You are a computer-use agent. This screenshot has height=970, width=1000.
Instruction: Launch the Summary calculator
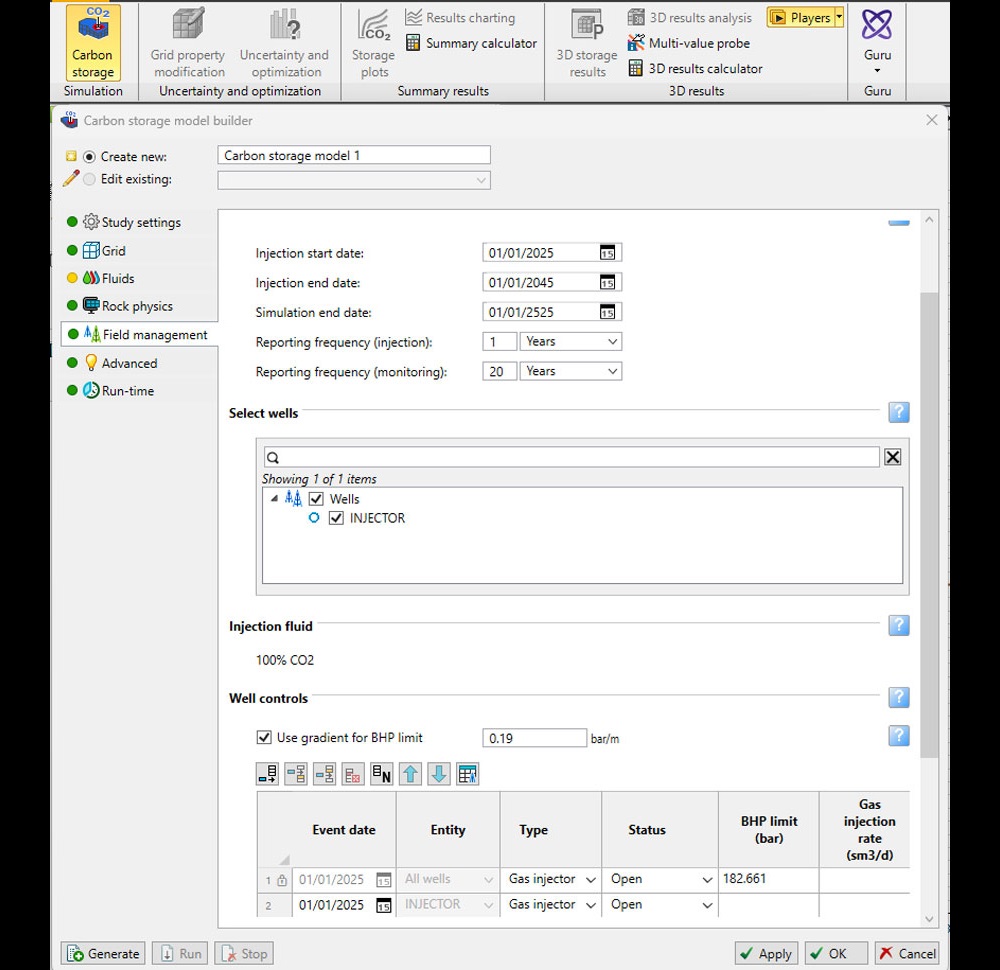[x=471, y=43]
